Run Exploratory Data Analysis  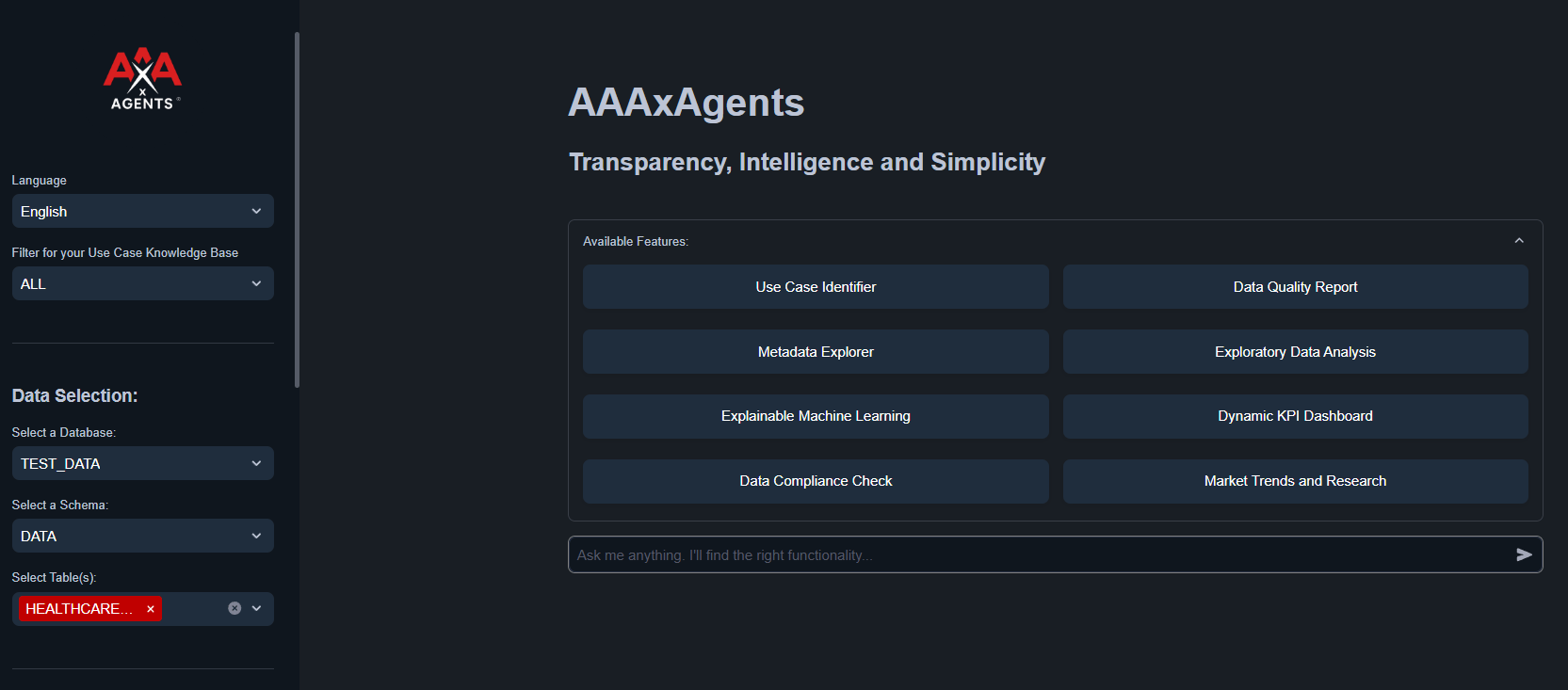click(x=1295, y=352)
